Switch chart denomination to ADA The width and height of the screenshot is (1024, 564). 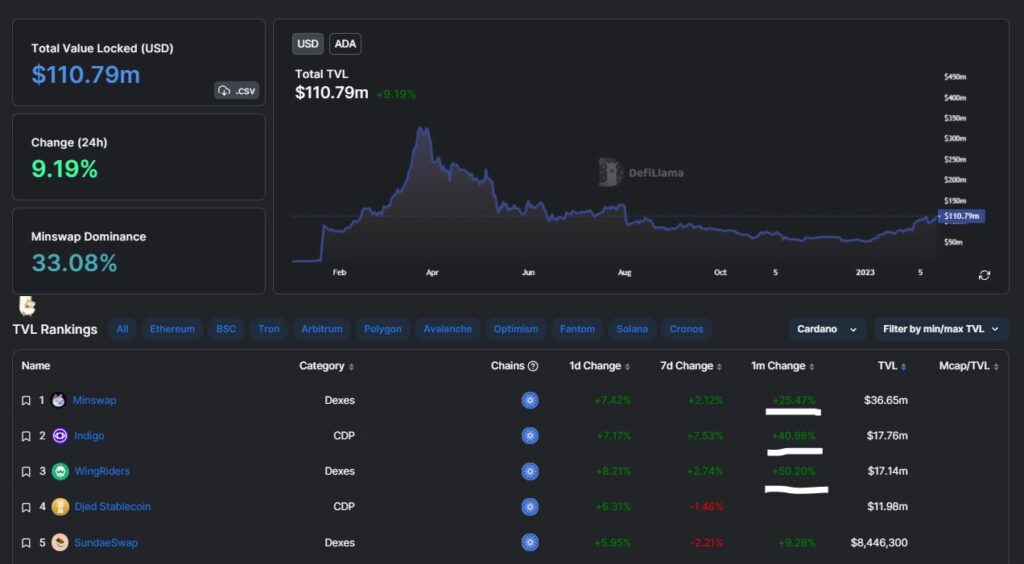pos(345,44)
